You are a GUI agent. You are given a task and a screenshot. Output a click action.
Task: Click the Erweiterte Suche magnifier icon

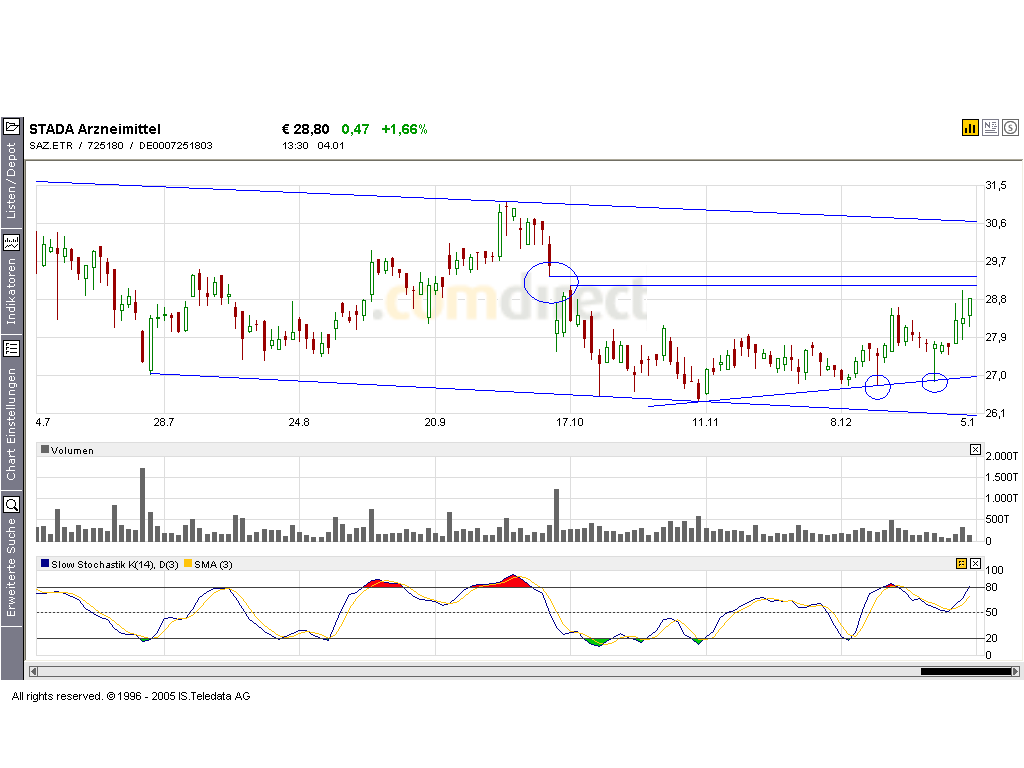(x=11, y=504)
